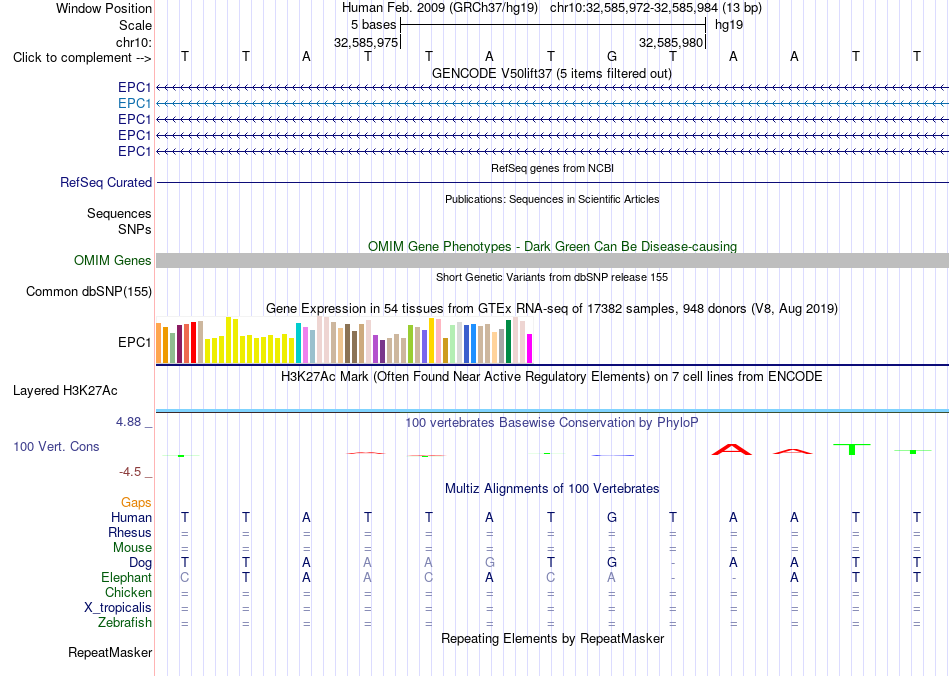Open the RefSeq Curated track label
Viewport: 950px width, 676px height.
[x=106, y=182]
